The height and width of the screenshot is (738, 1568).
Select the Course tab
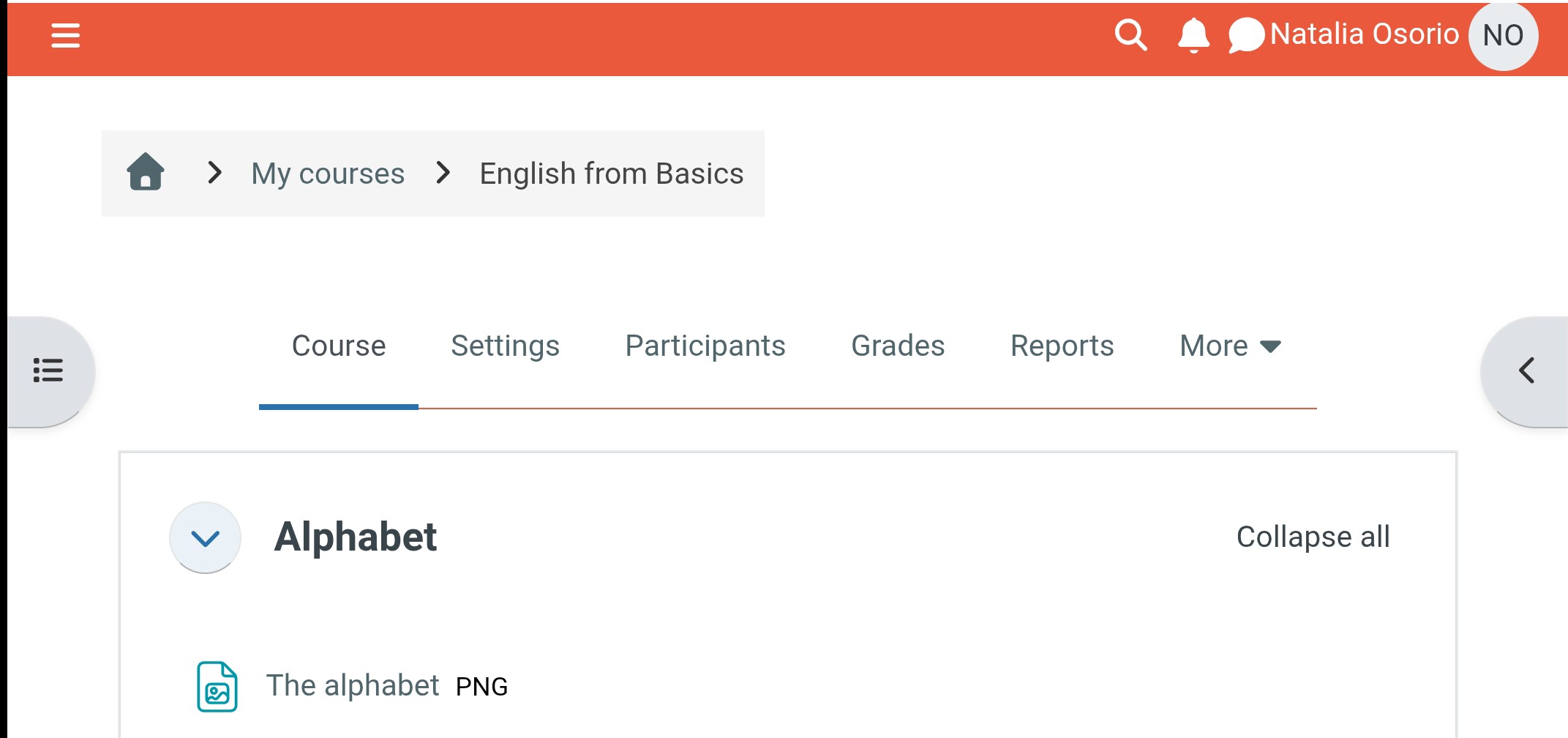click(338, 346)
